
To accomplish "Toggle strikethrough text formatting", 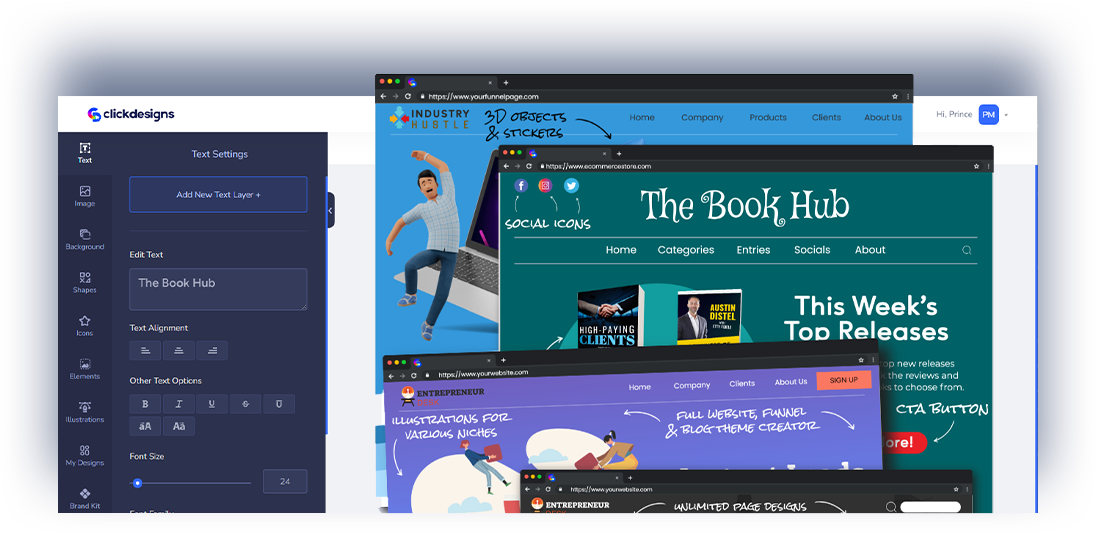I will [245, 404].
